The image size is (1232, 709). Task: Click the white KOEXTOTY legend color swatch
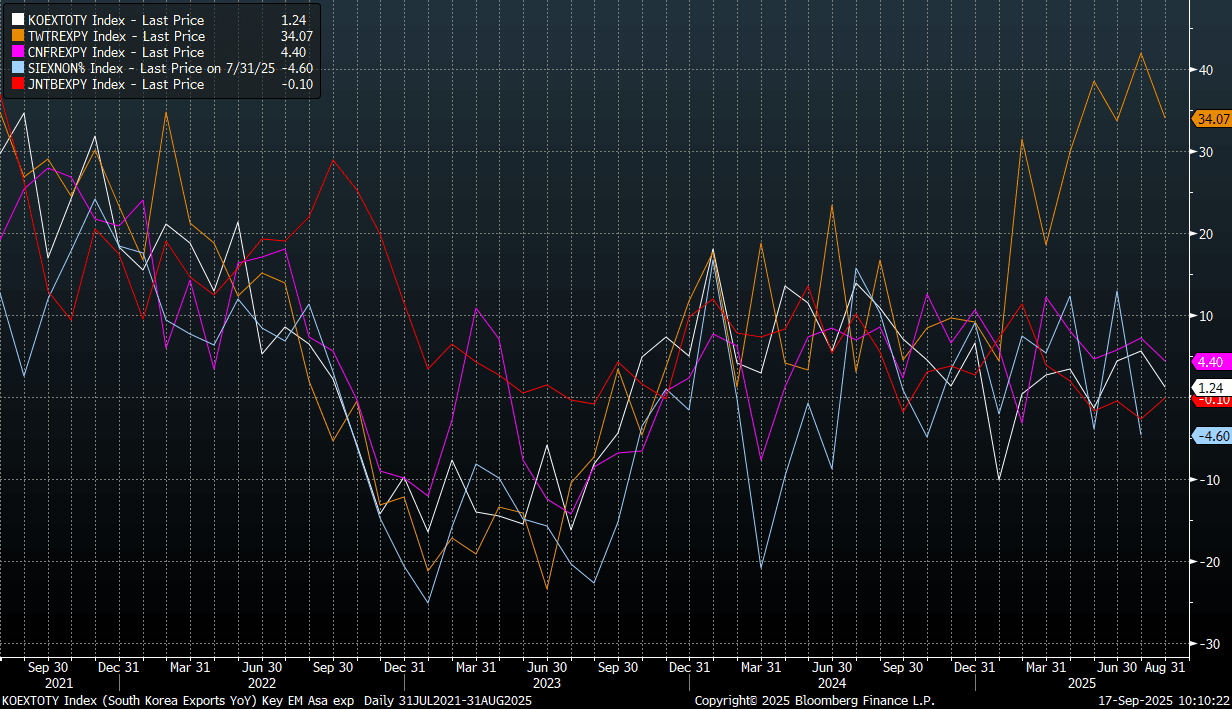[17, 21]
